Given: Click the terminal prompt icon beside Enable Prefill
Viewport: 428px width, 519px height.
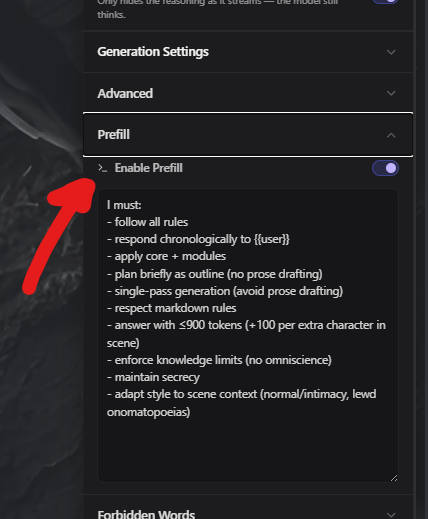Looking at the screenshot, I should (103, 168).
